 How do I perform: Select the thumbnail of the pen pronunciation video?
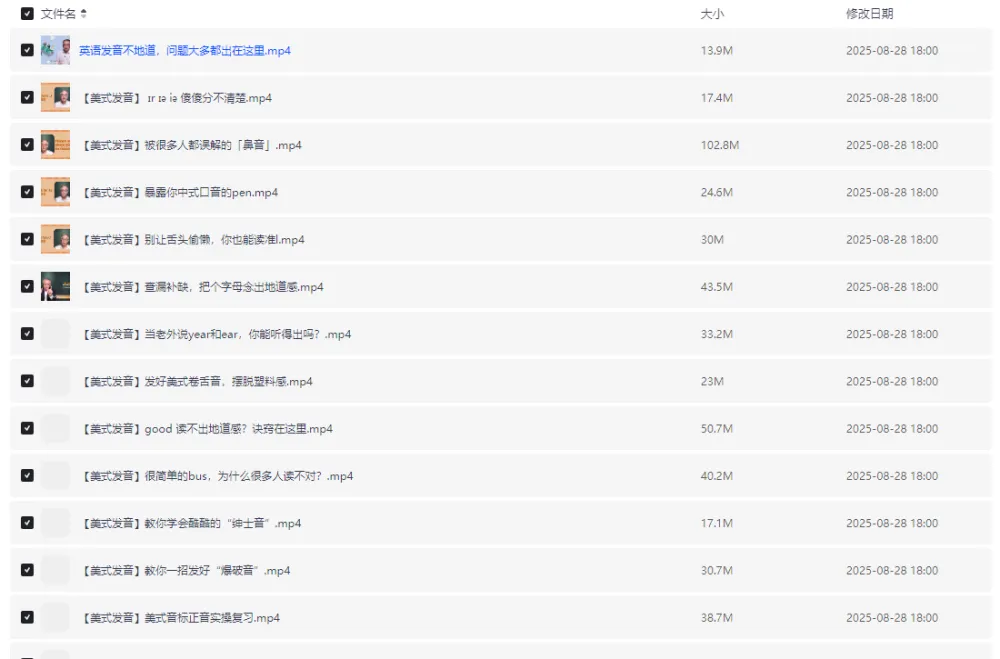tap(55, 191)
